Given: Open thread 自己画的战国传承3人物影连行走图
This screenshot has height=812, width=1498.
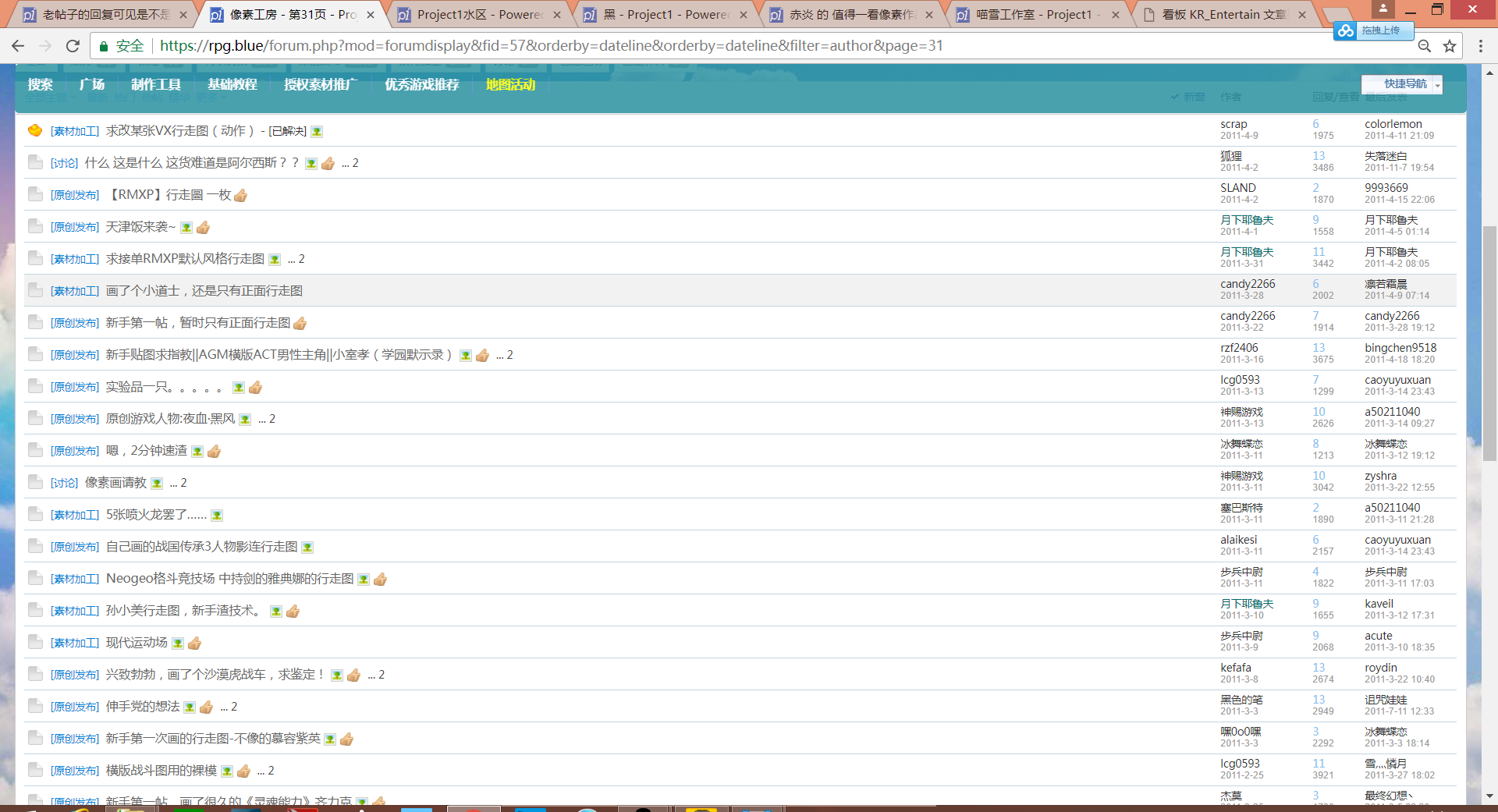Looking at the screenshot, I should [201, 547].
